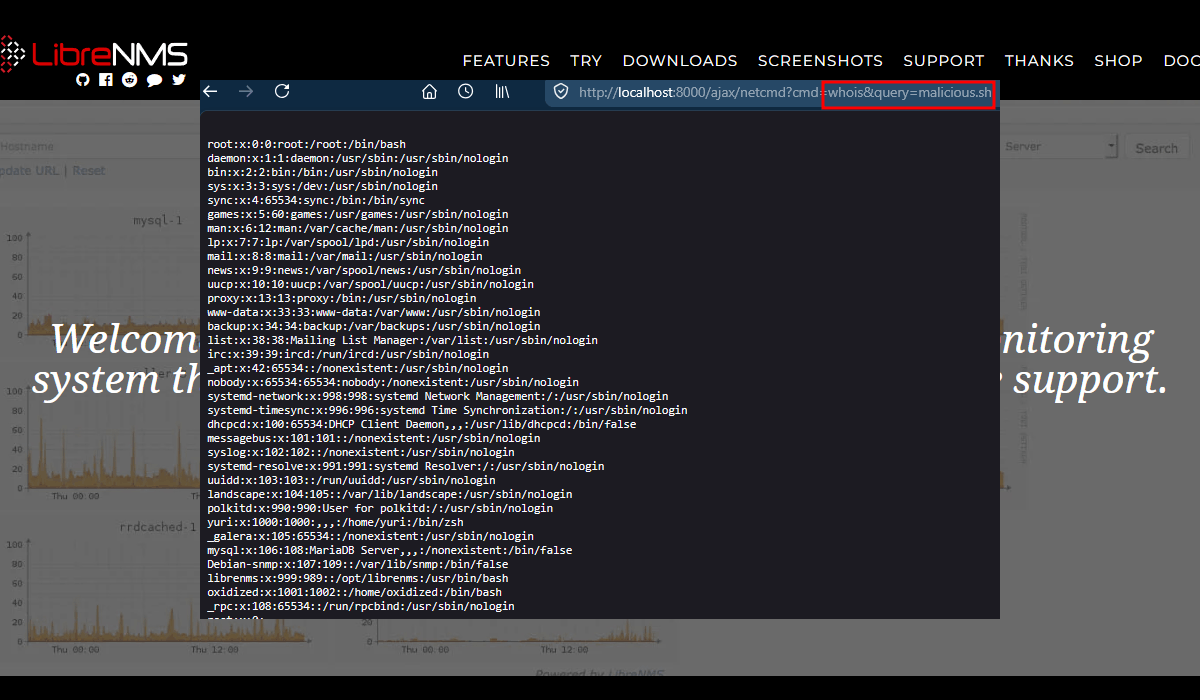1200x700 pixels.
Task: Open the DOWNLOADS page
Action: (x=680, y=60)
